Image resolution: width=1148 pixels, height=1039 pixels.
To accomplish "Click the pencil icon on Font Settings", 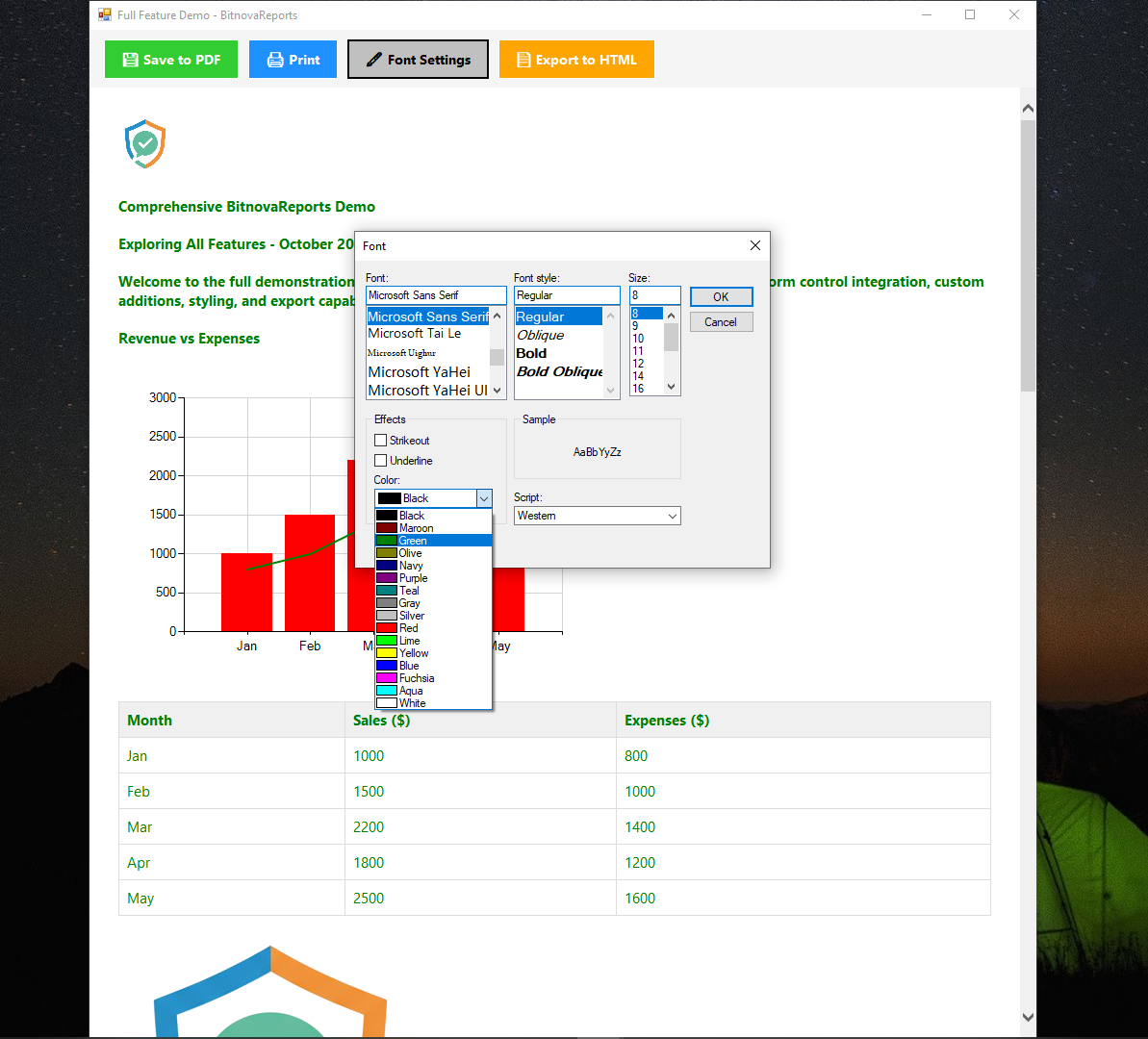I will (373, 60).
